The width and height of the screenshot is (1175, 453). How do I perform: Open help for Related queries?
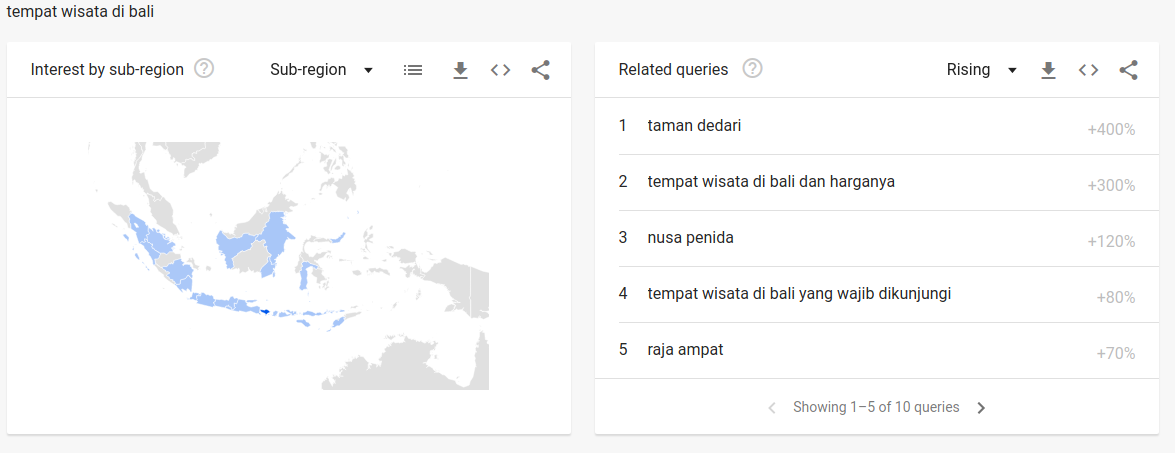click(752, 69)
